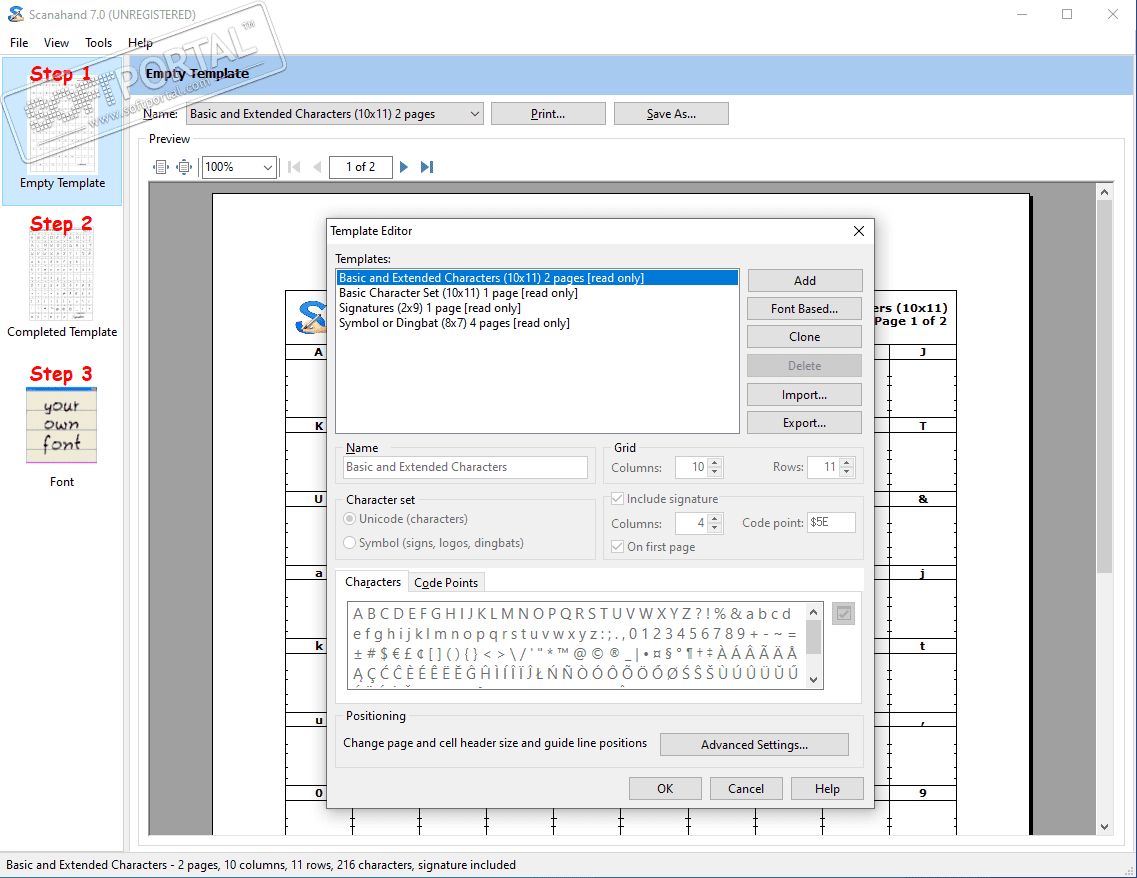1137x878 pixels.
Task: Click preview scrollbar up arrow
Action: [1104, 192]
